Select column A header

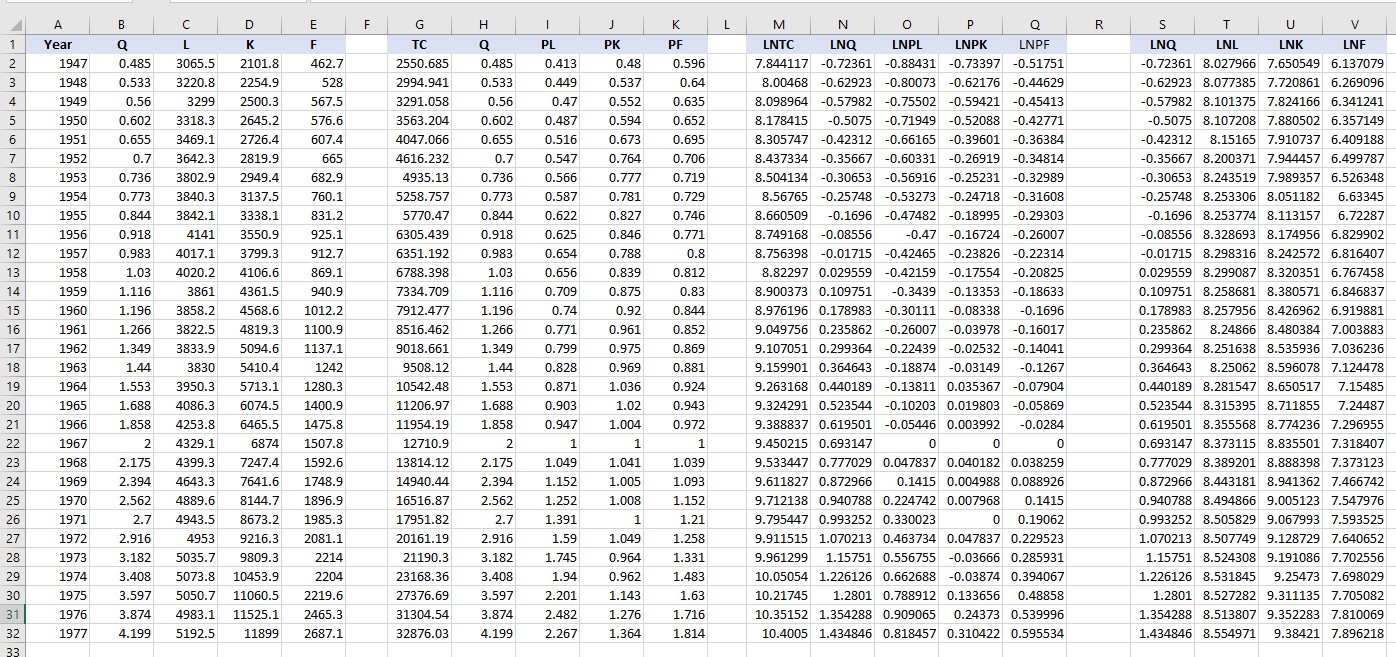pos(57,24)
